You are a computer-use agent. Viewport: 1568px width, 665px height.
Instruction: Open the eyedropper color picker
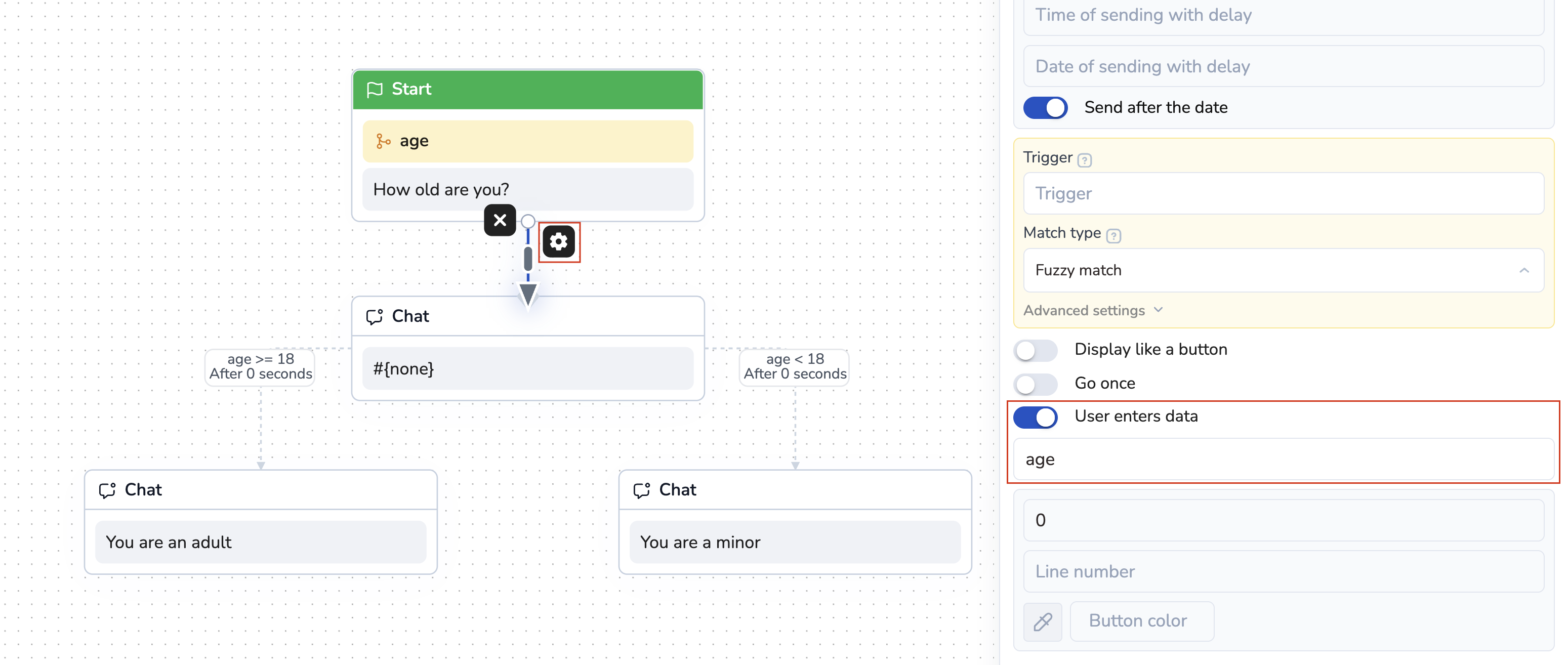pyautogui.click(x=1042, y=620)
